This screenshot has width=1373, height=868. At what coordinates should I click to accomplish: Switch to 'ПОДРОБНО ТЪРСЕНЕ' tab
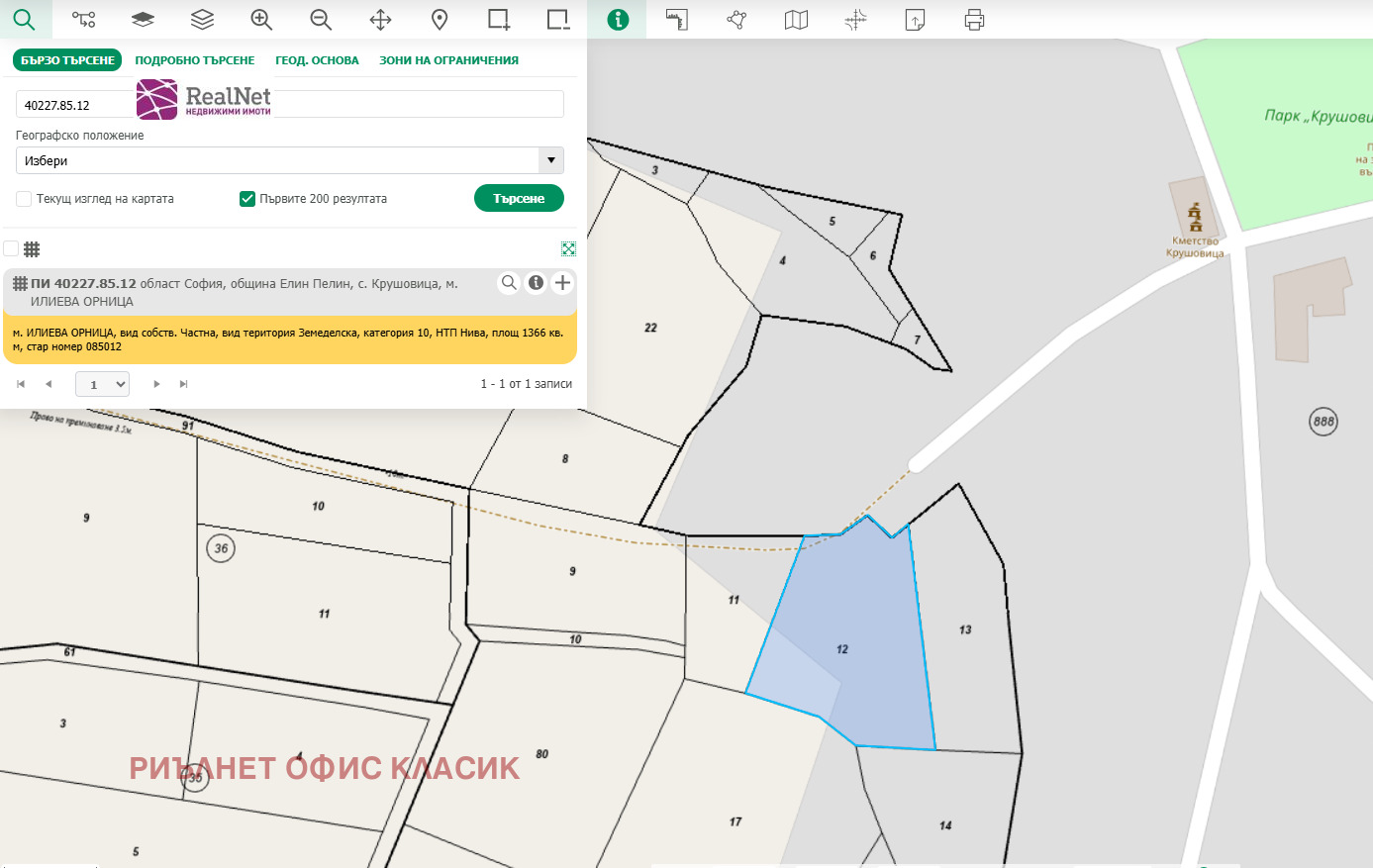(194, 60)
